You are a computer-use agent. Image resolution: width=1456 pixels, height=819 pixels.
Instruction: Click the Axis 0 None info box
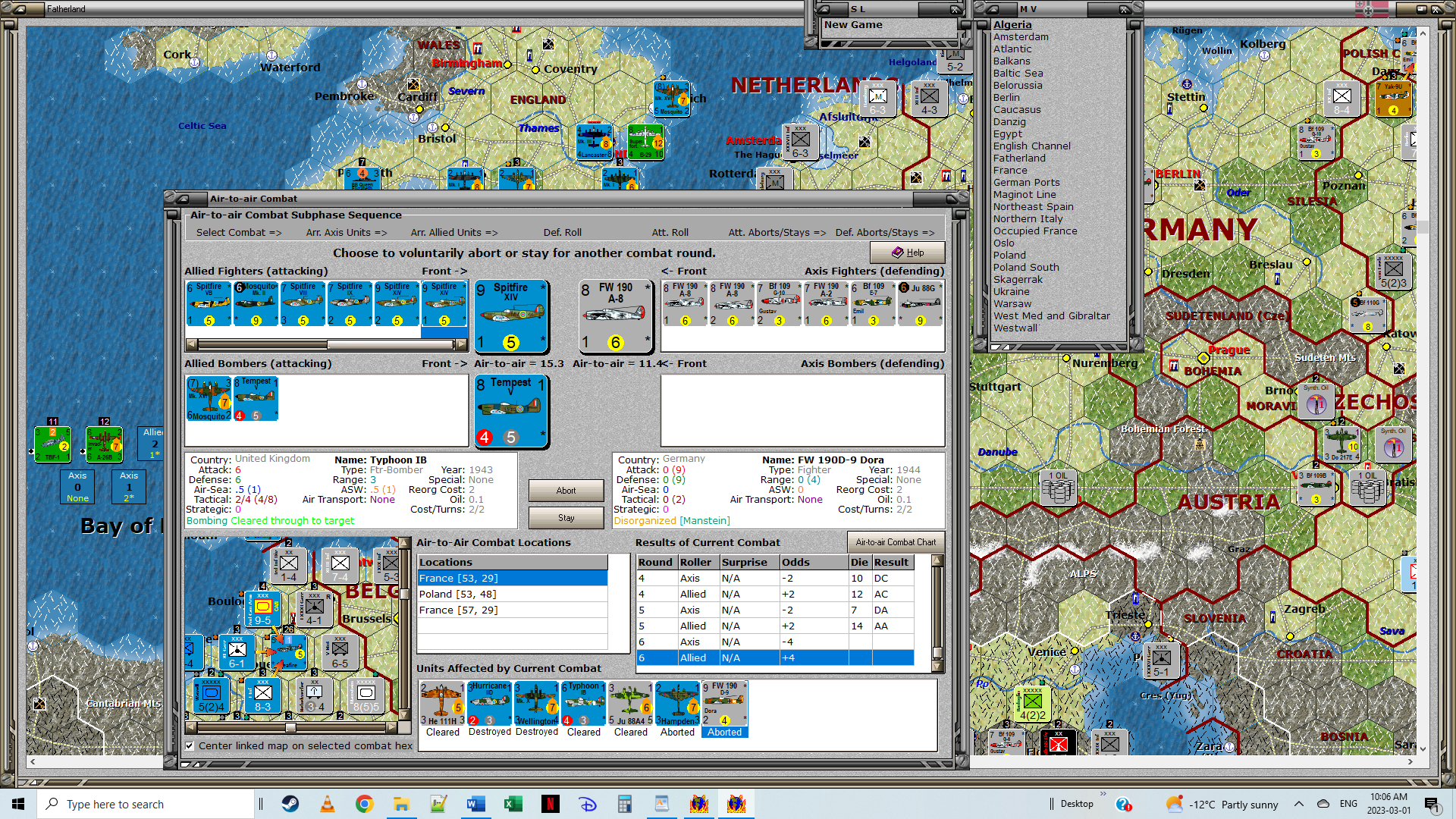click(77, 487)
